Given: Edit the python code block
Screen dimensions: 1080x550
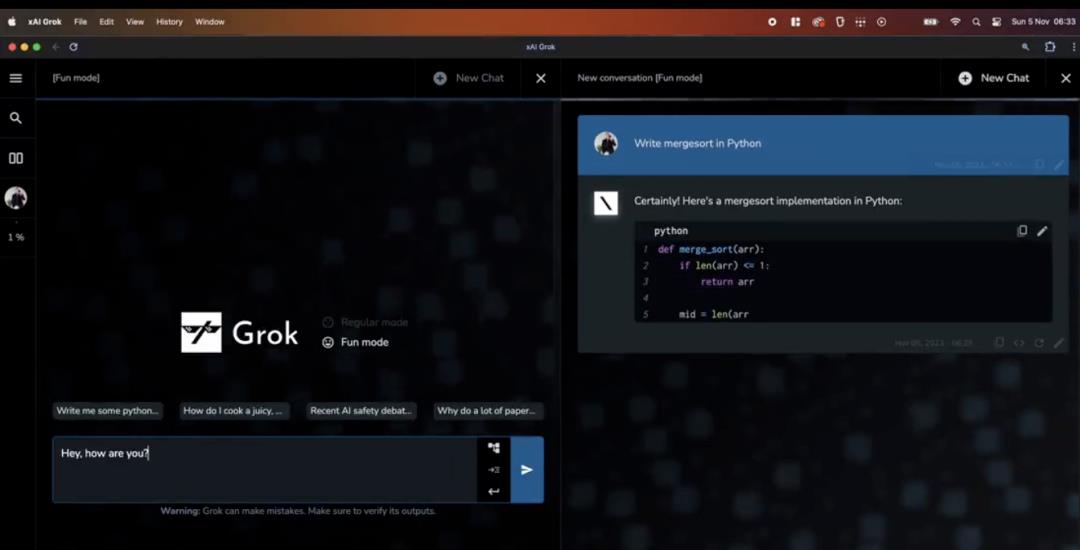Looking at the screenshot, I should (1042, 231).
